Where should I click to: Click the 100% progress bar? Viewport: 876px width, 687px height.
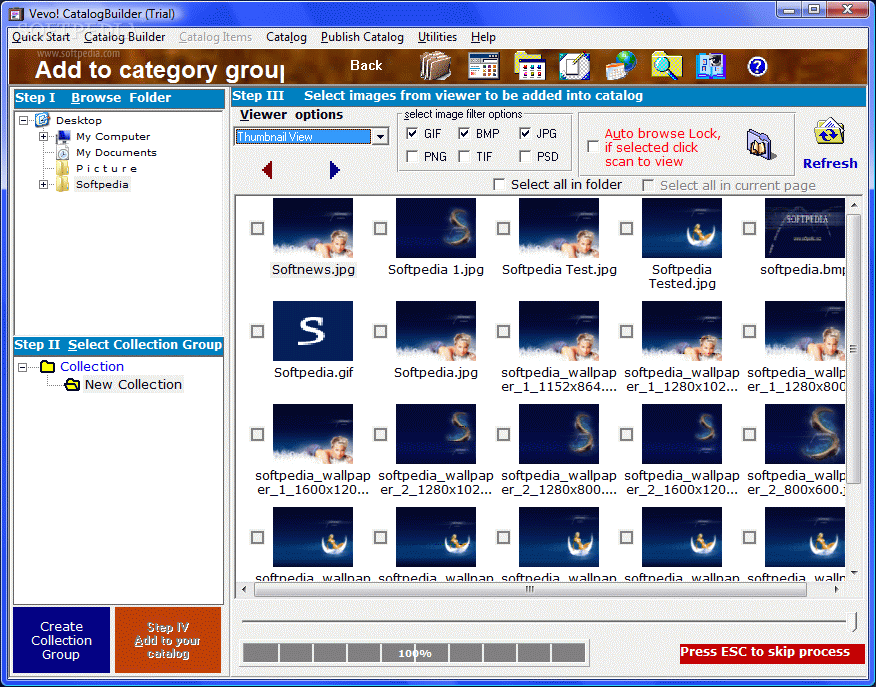415,653
